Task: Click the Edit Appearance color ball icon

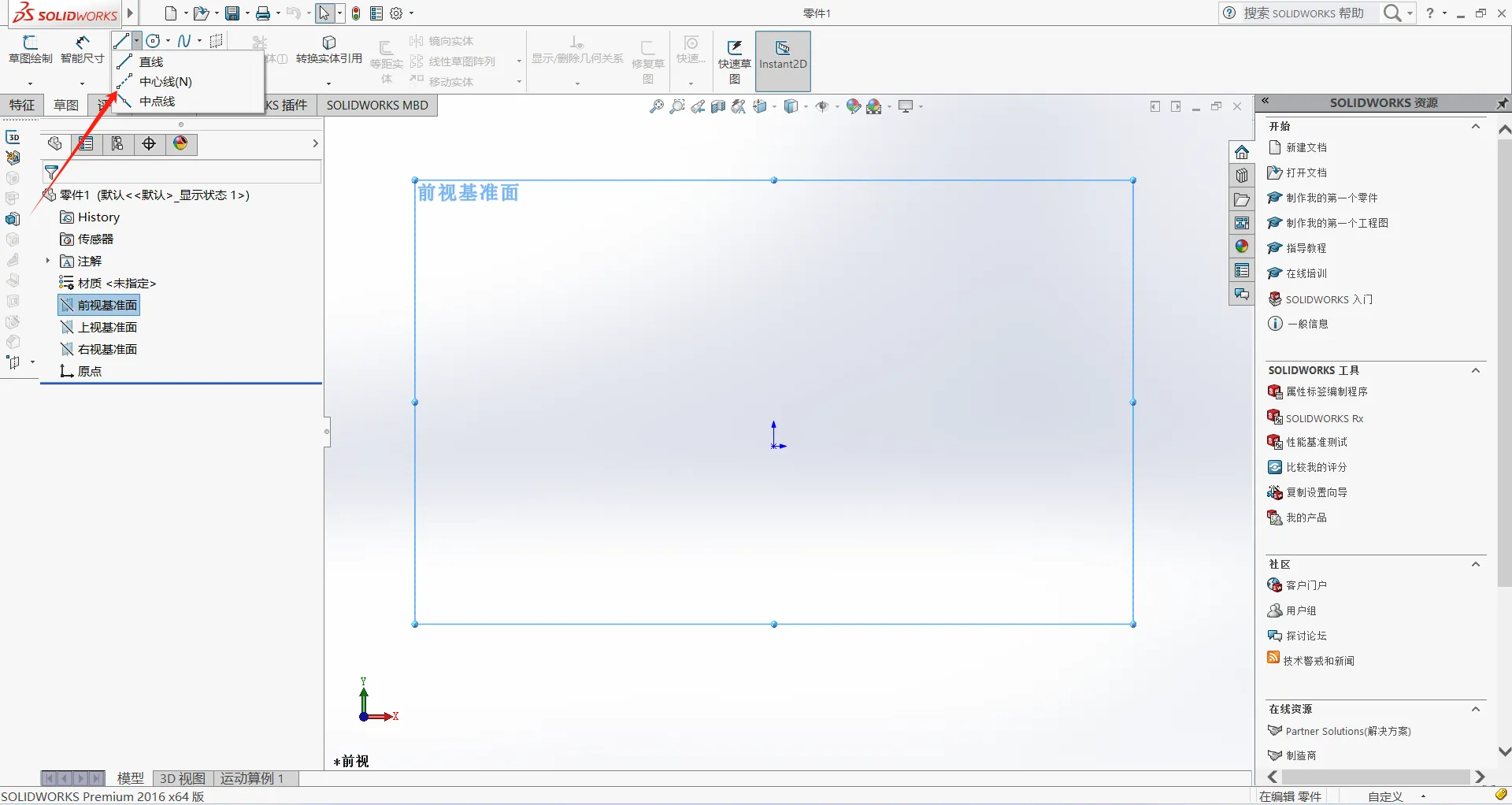Action: pos(854,106)
